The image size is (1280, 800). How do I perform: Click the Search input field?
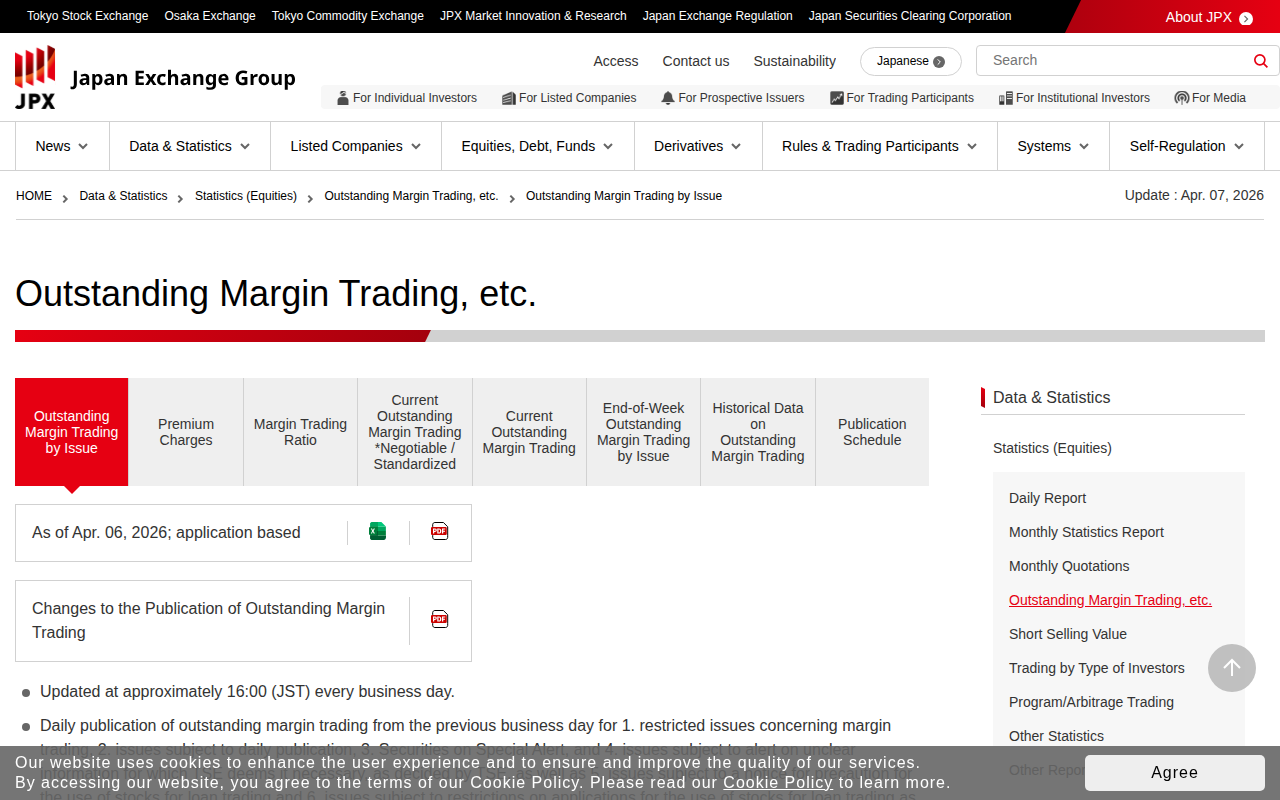(x=1115, y=61)
